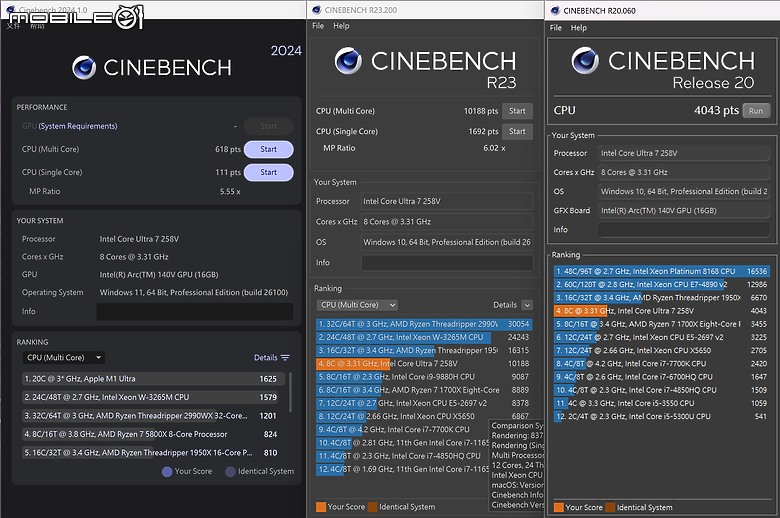Open CPU (Multi Core) ranking dropdown in Cinebench 2024
The height and width of the screenshot is (518, 780).
pos(64,357)
